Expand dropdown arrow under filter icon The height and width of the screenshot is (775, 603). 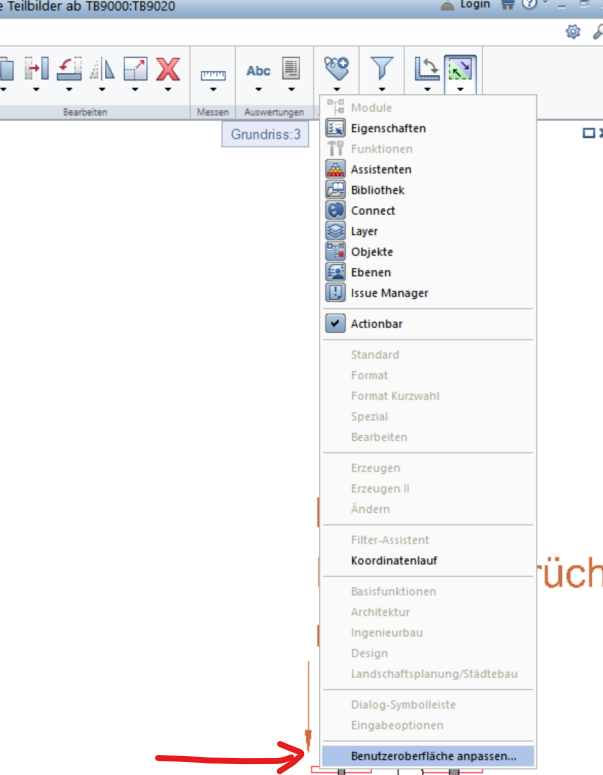coord(383,89)
